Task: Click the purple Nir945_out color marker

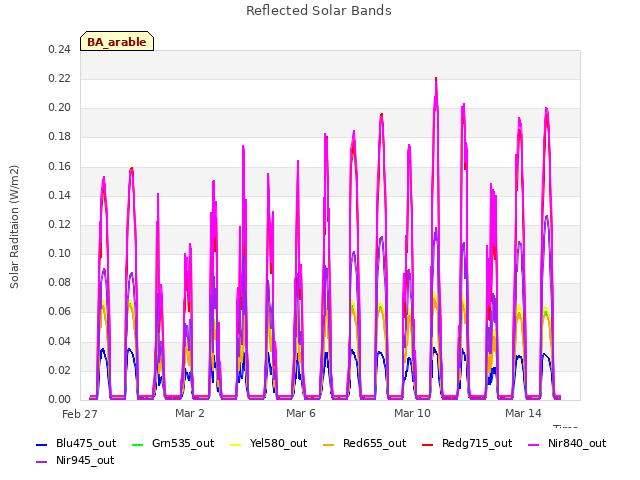Action: (42, 462)
